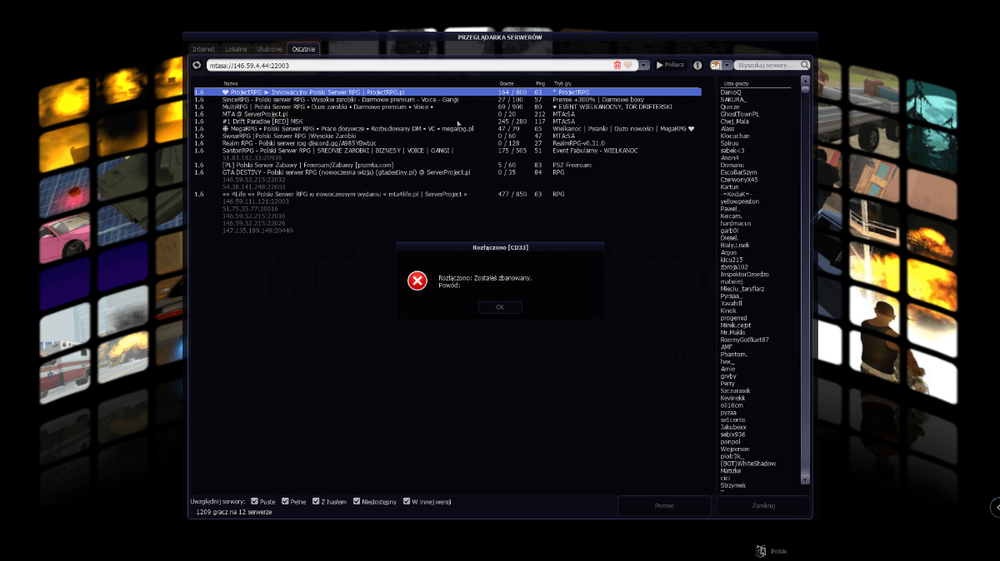Viewport: 1000px width, 561px height.
Task: Sort servers by the Gracze column header
Action: (507, 84)
